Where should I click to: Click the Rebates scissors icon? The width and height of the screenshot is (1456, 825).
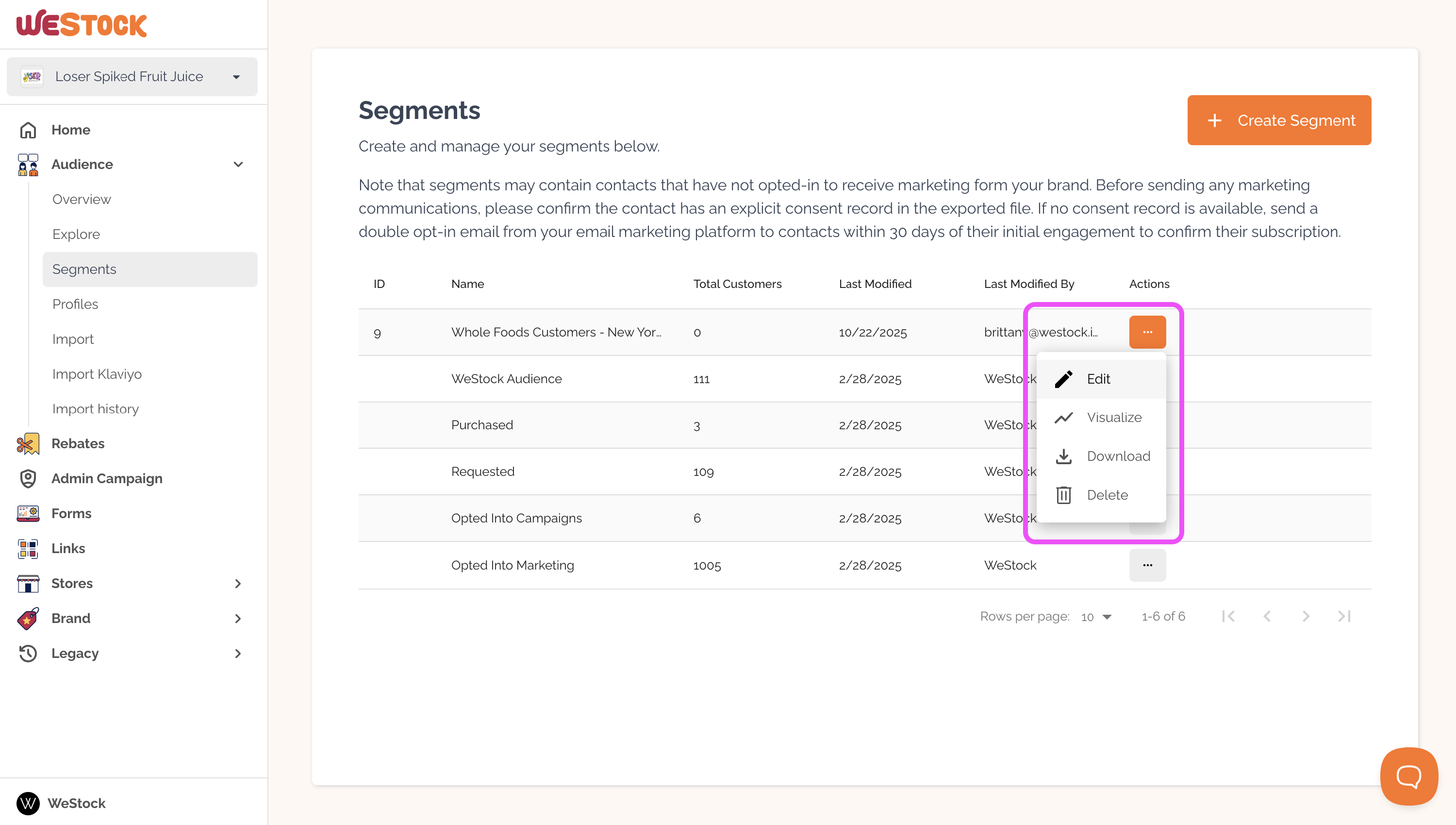(28, 444)
